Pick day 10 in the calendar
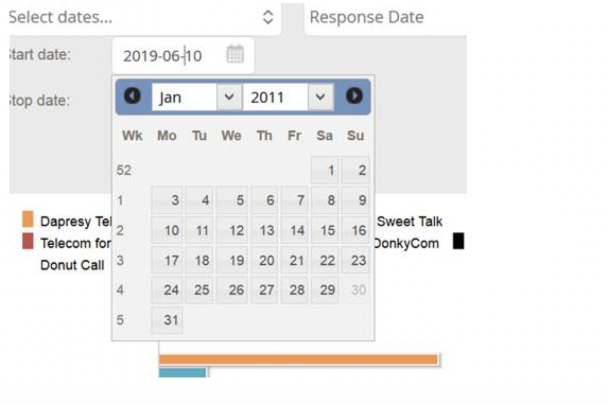The width and height of the screenshot is (608, 404). click(167, 230)
